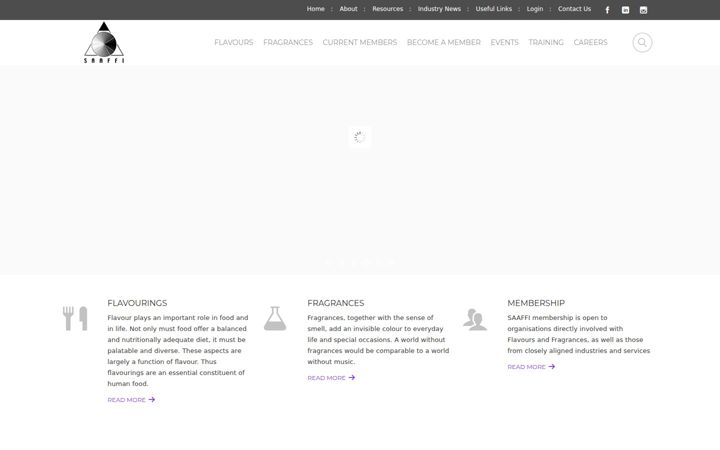Screen dimensions: 720x450
Task: Click Read More under Membership
Action: [x=531, y=367]
